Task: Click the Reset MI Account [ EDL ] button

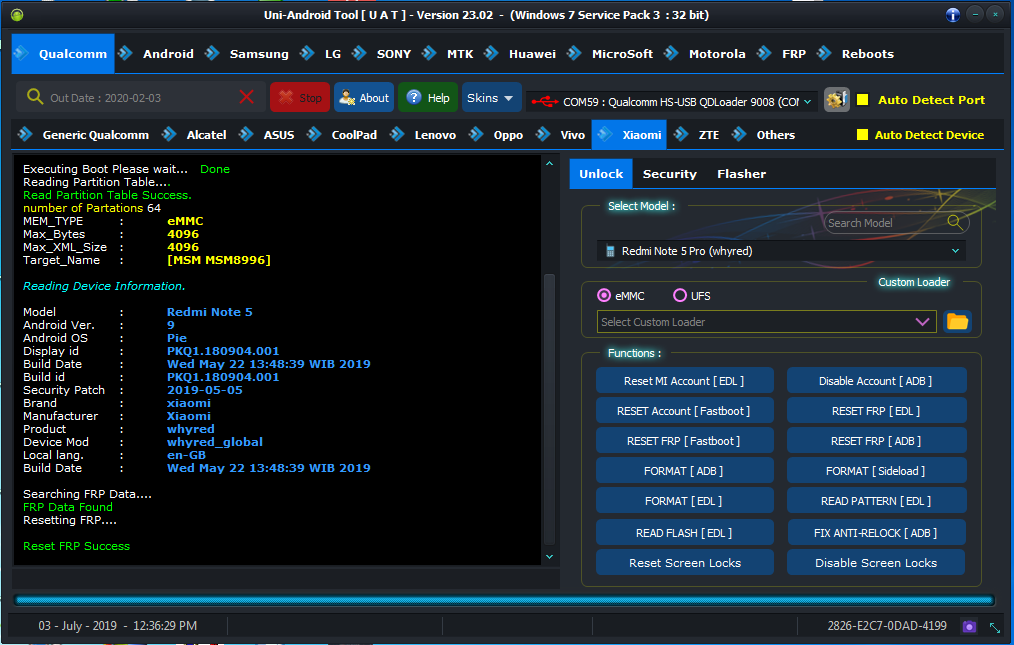Action: click(x=684, y=381)
